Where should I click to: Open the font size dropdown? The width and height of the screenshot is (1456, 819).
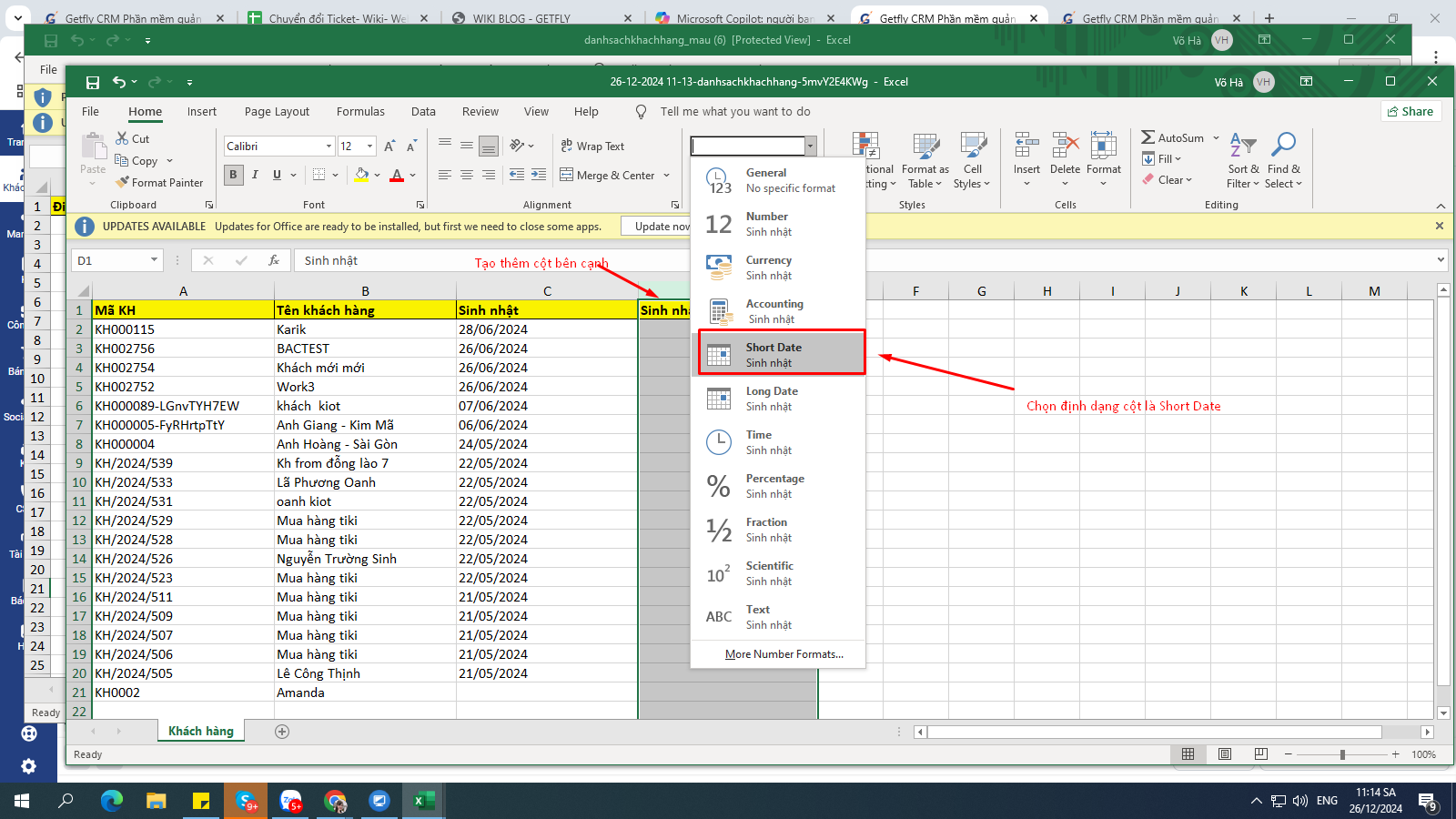point(369,147)
